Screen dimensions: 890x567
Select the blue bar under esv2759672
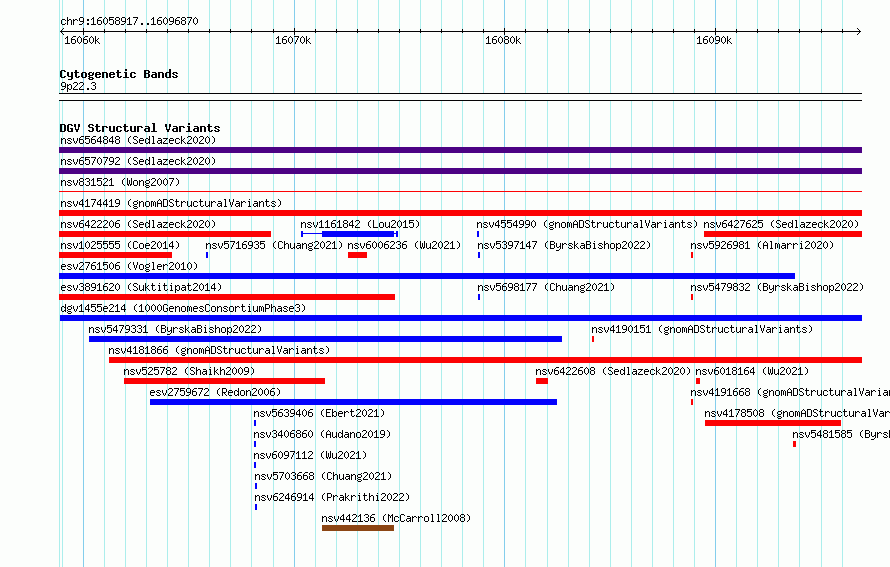click(x=353, y=402)
